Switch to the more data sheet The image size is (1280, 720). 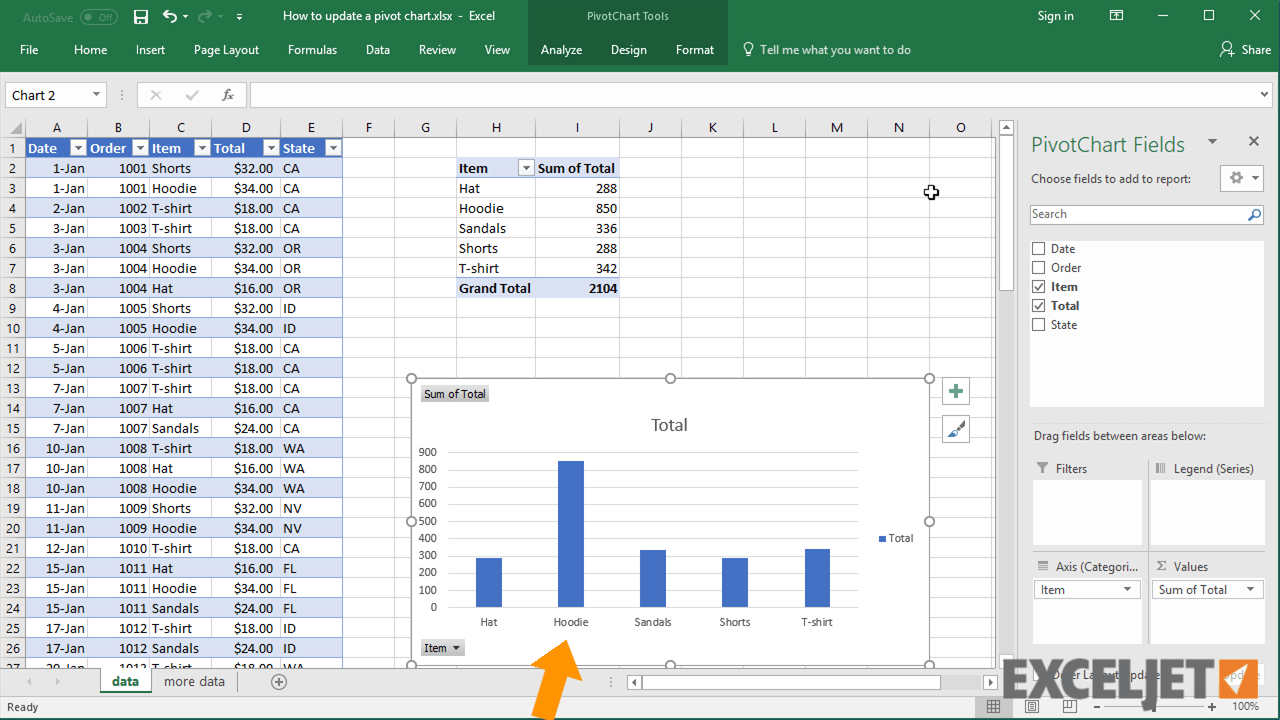(194, 681)
